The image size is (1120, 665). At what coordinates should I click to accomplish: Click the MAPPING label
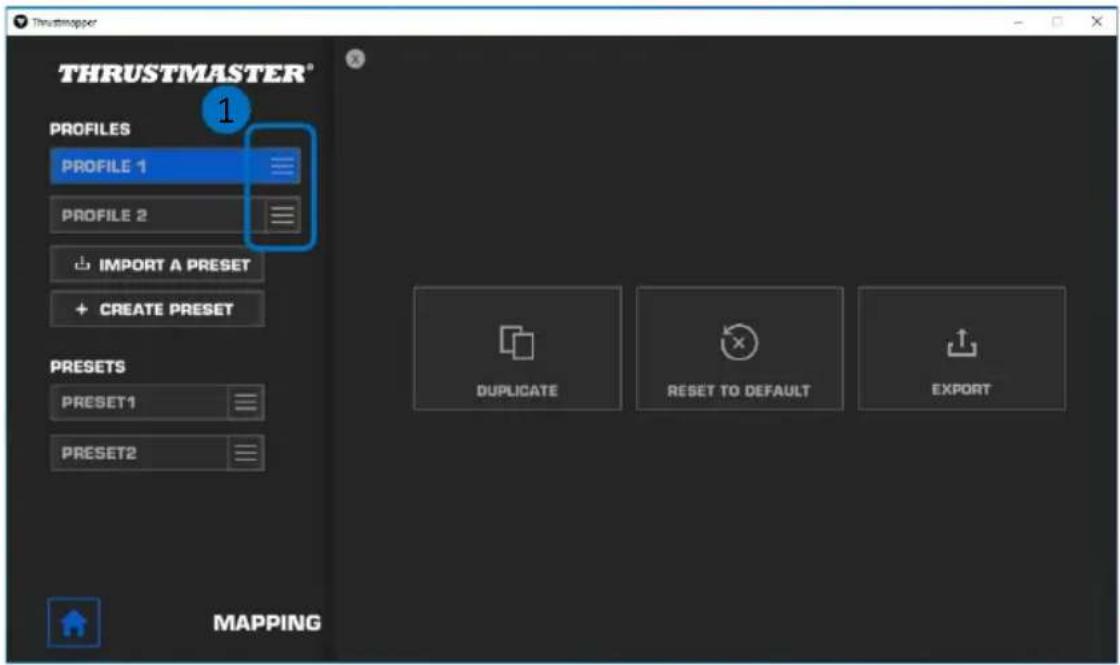click(x=267, y=623)
